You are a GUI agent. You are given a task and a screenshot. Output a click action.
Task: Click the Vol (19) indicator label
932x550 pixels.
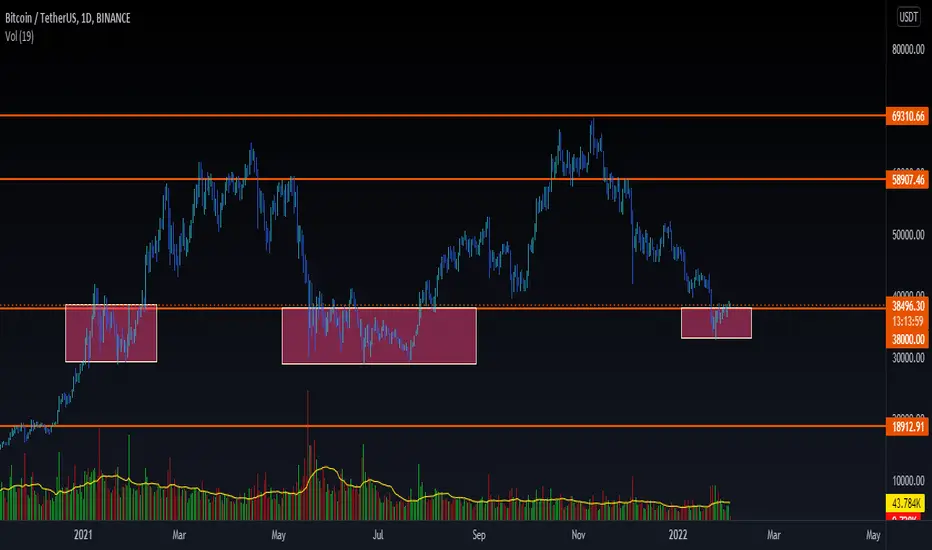[x=19, y=36]
